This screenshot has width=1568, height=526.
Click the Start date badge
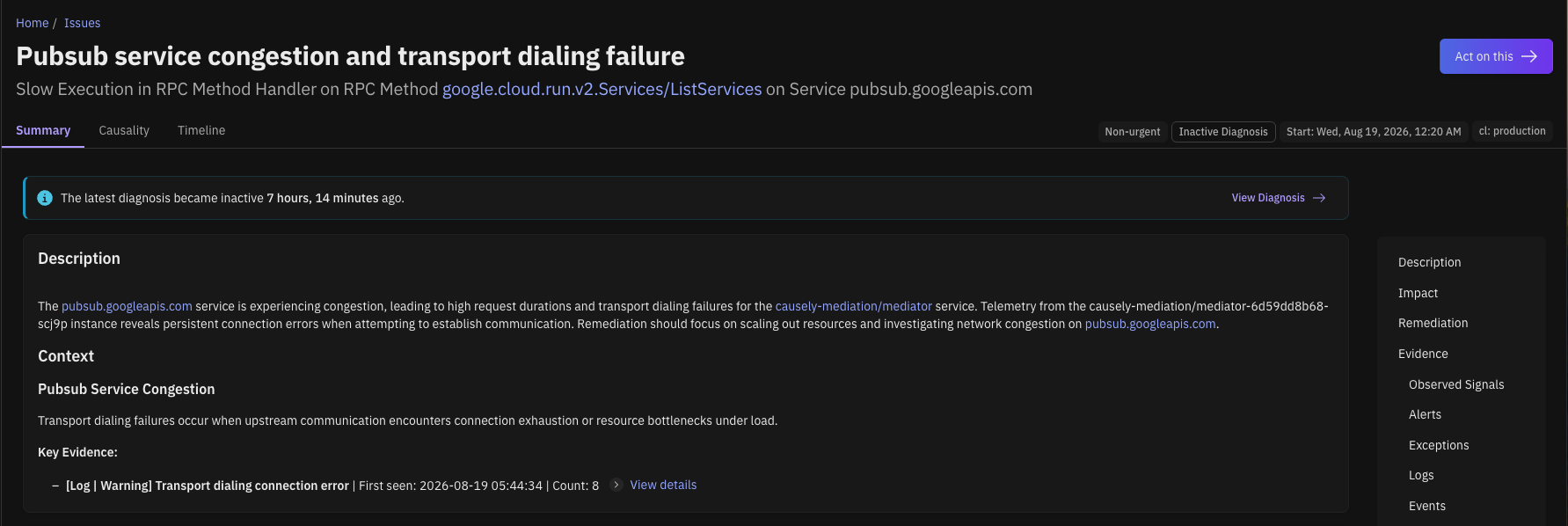pyautogui.click(x=1374, y=131)
